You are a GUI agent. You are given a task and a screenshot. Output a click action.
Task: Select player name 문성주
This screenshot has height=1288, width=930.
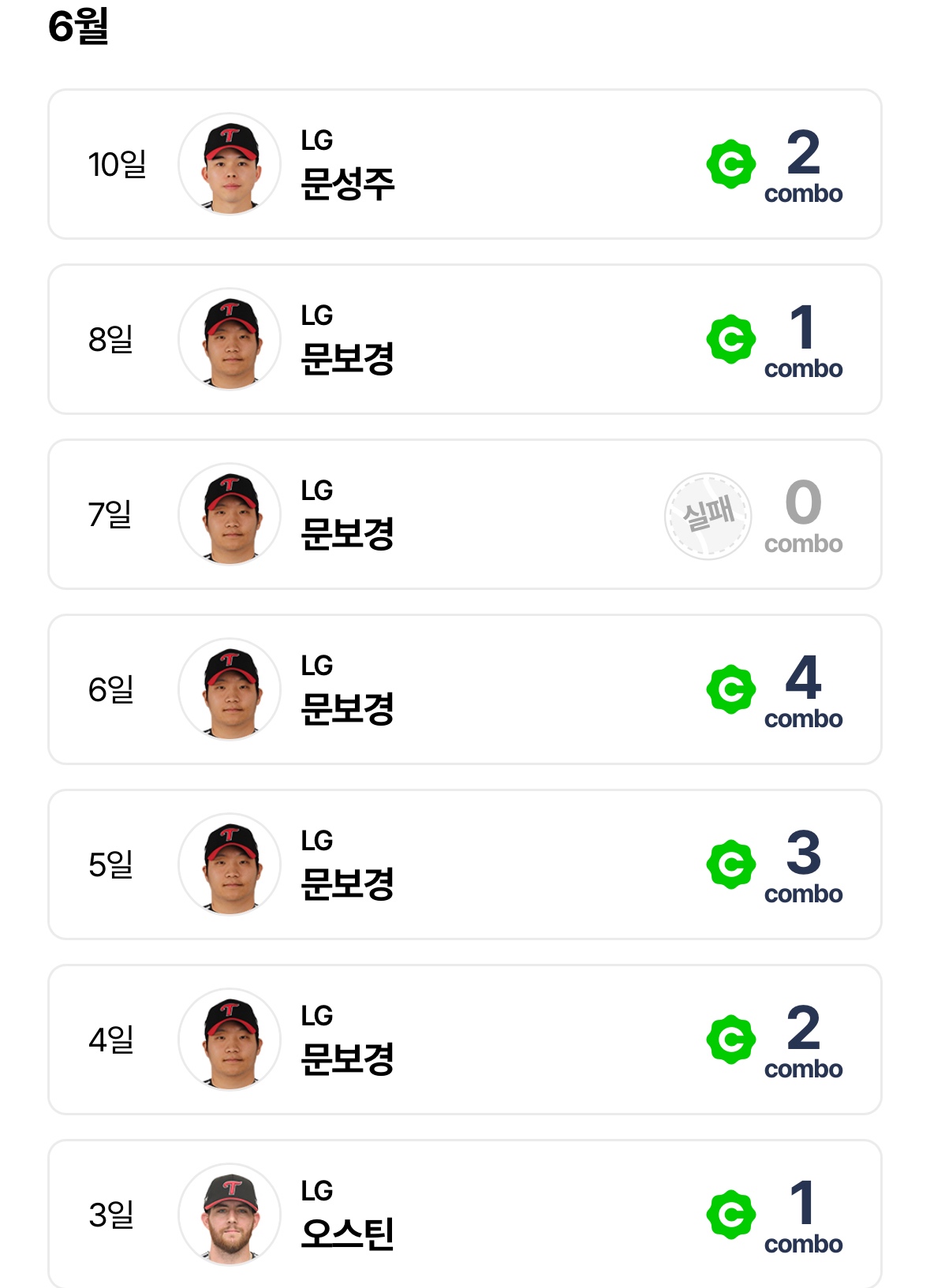coord(347,184)
